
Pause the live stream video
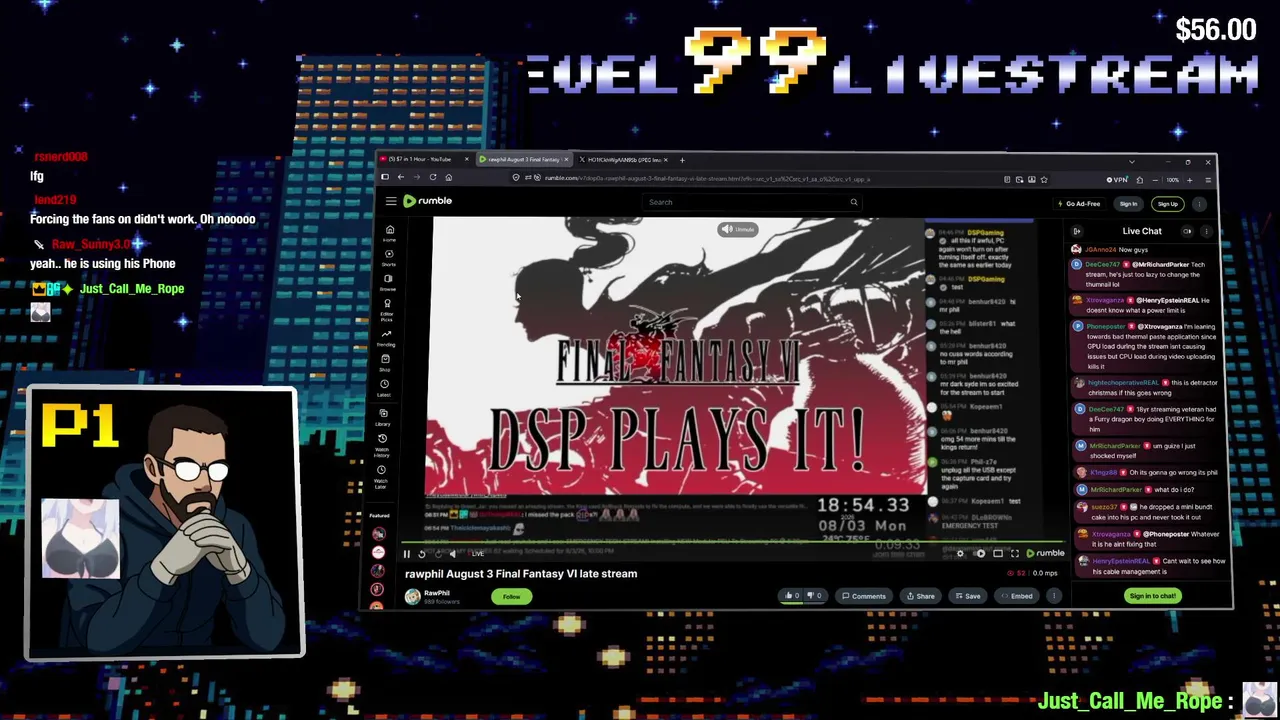tap(407, 554)
